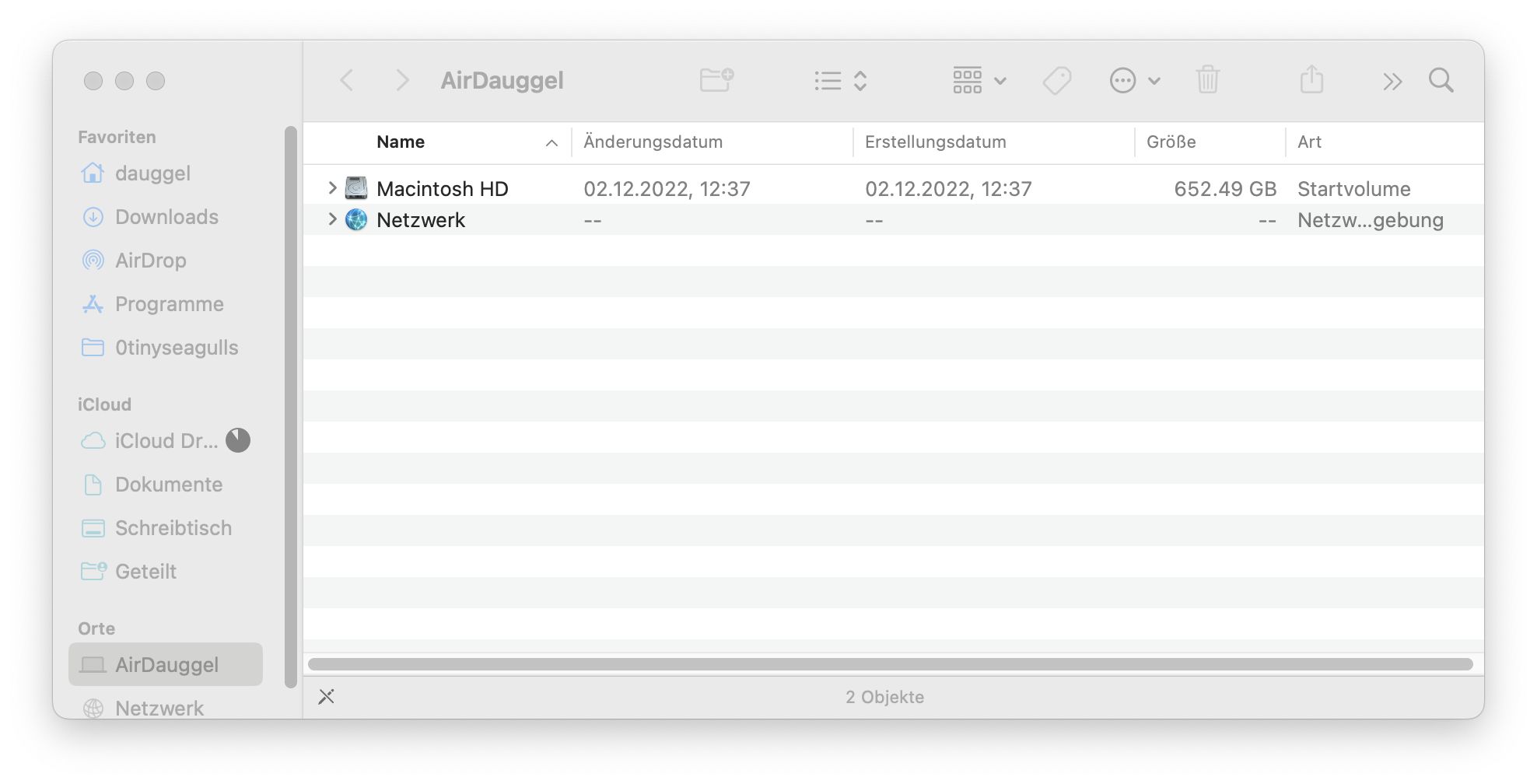Expand the Netzwerk row
The height and width of the screenshot is (784, 1537).
coord(332,219)
